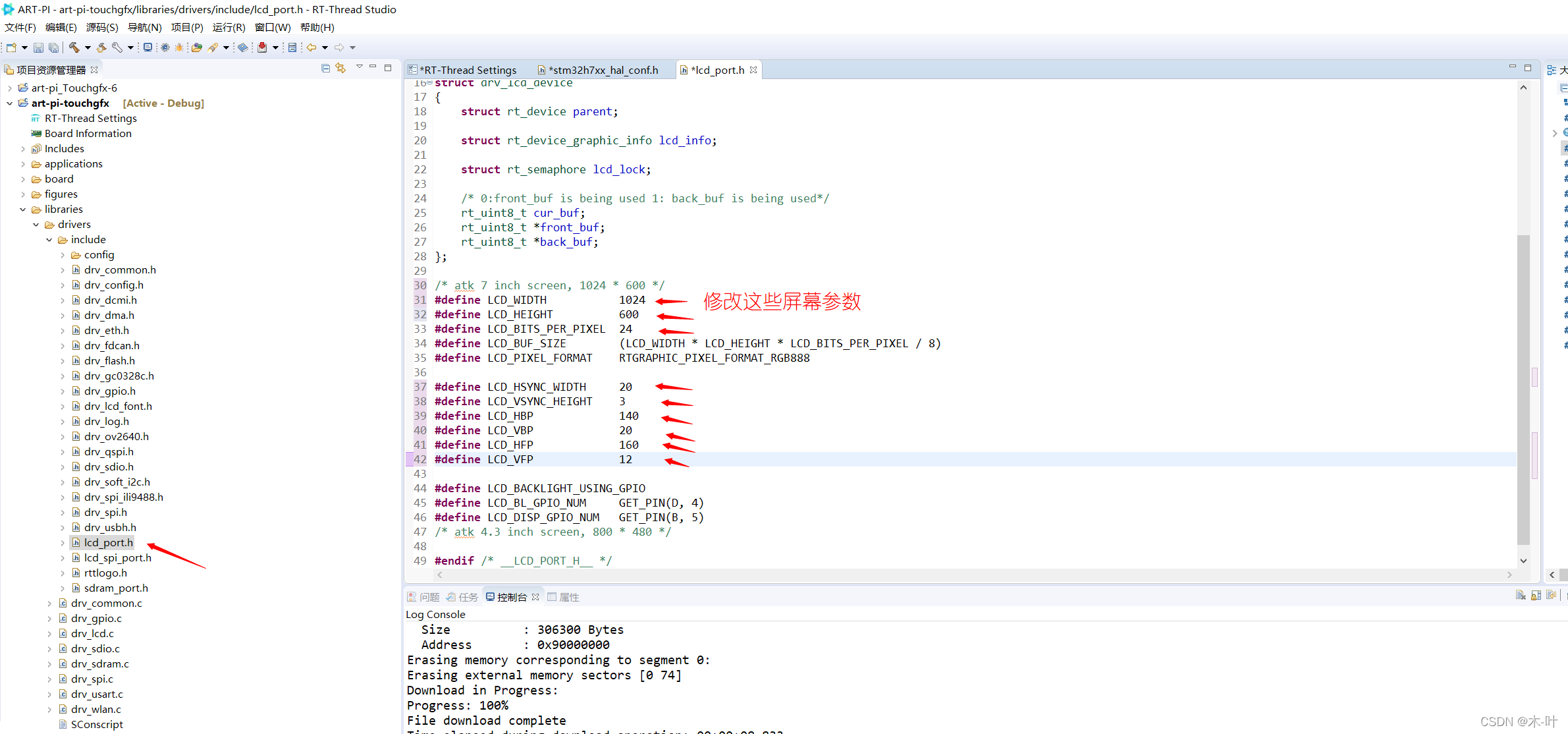Screen dimensions: 1568x734
Task: Click the grey forward navigation arrow
Action: pyautogui.click(x=339, y=47)
